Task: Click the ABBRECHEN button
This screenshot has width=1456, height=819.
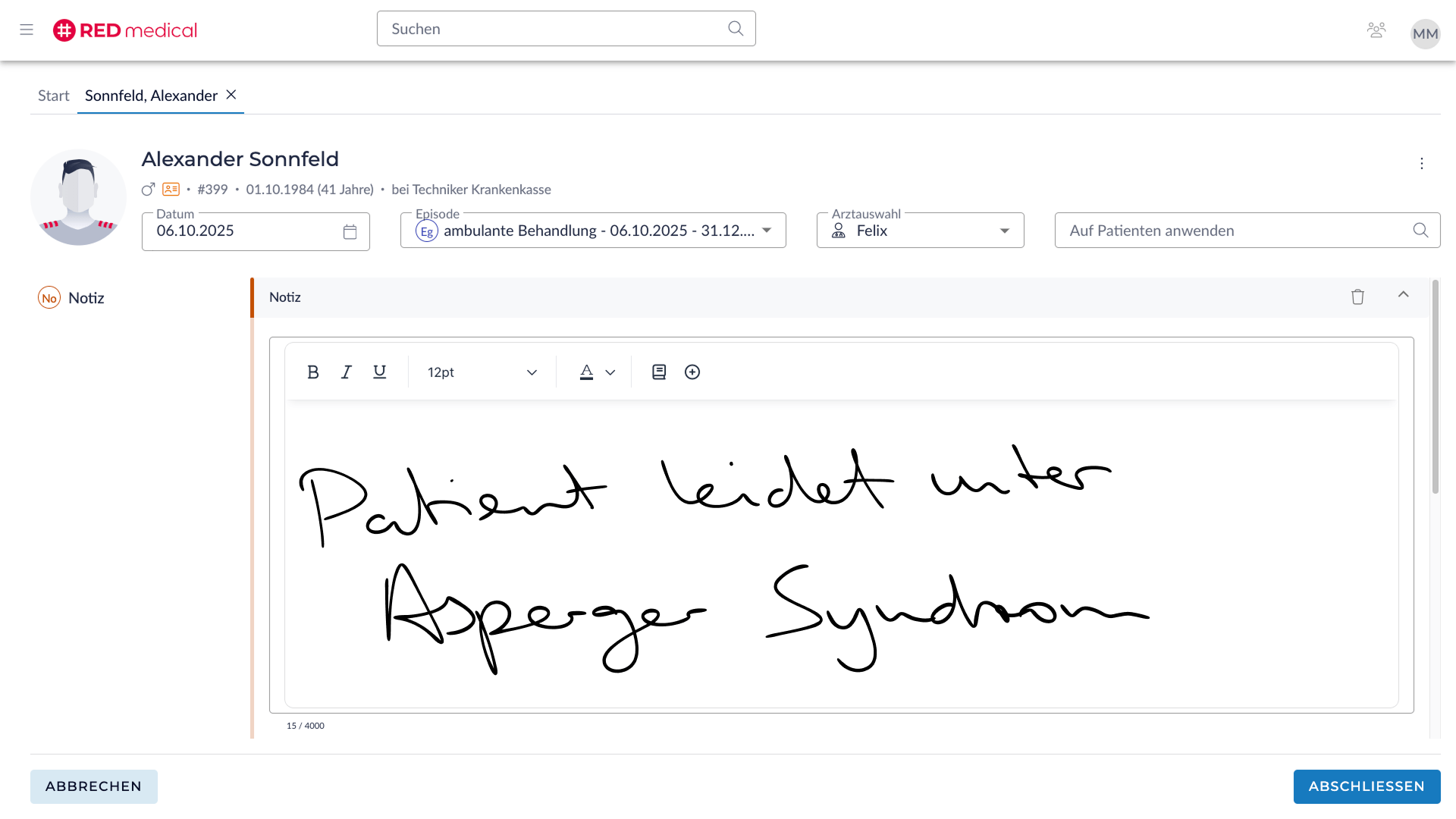Action: 93,786
